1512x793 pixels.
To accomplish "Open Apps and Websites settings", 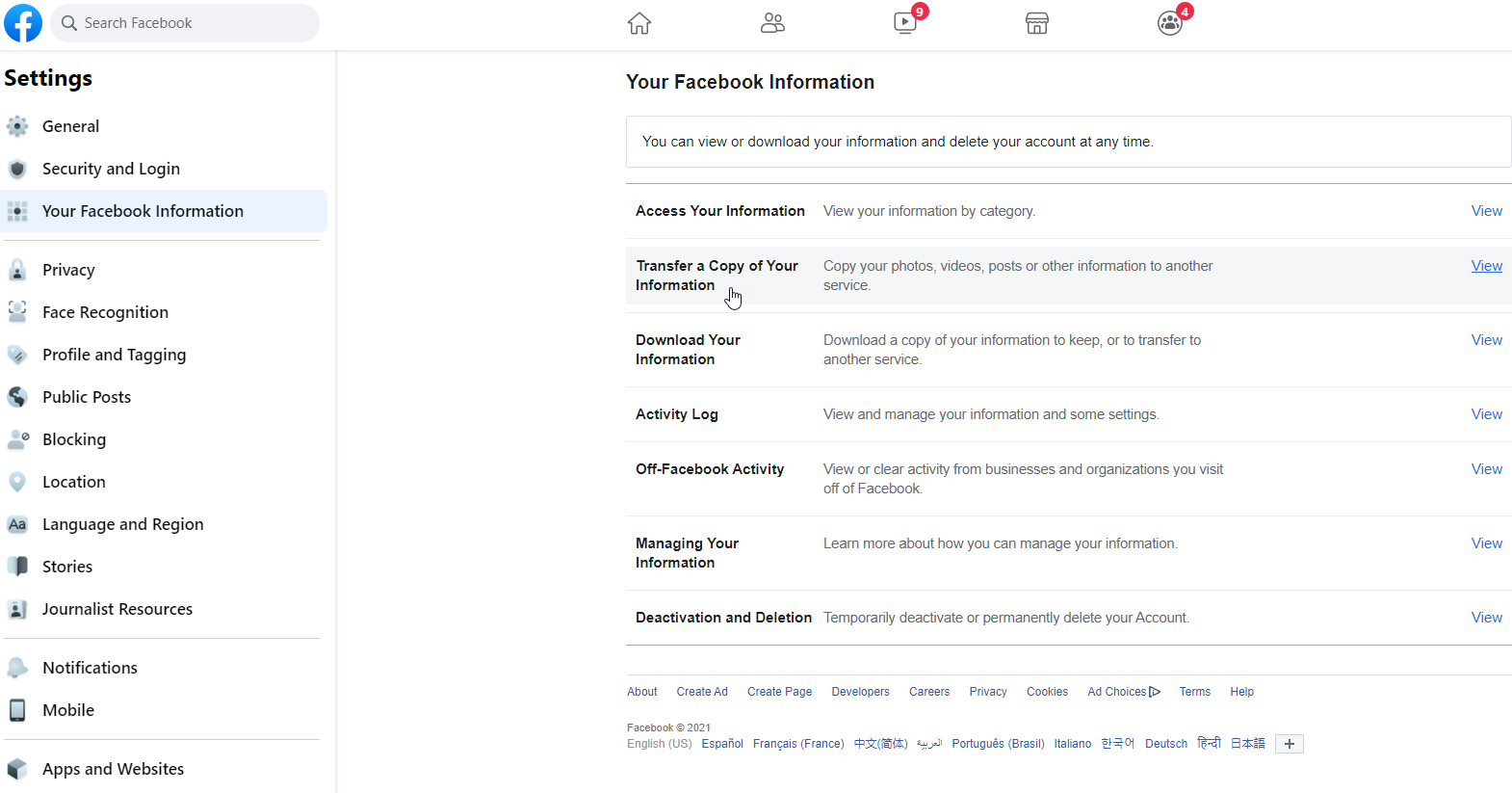I will click(164, 769).
